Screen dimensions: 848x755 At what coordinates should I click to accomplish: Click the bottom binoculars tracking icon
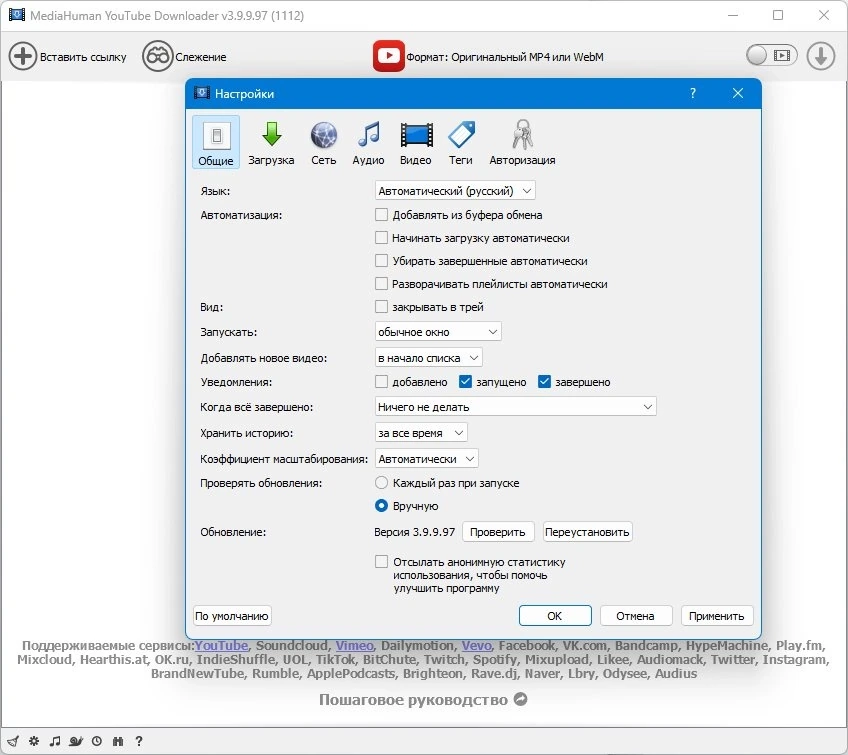click(118, 741)
